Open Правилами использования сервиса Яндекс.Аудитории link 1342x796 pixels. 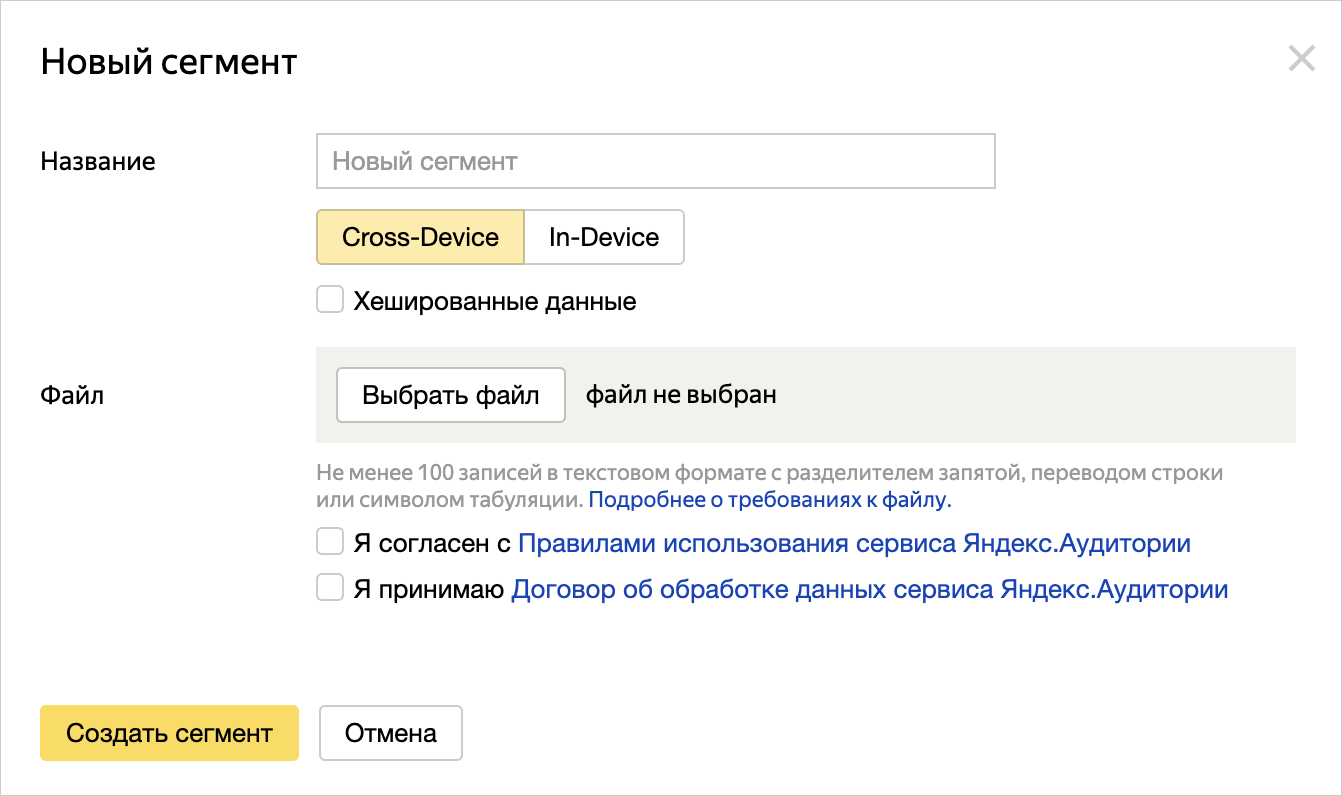coord(854,544)
